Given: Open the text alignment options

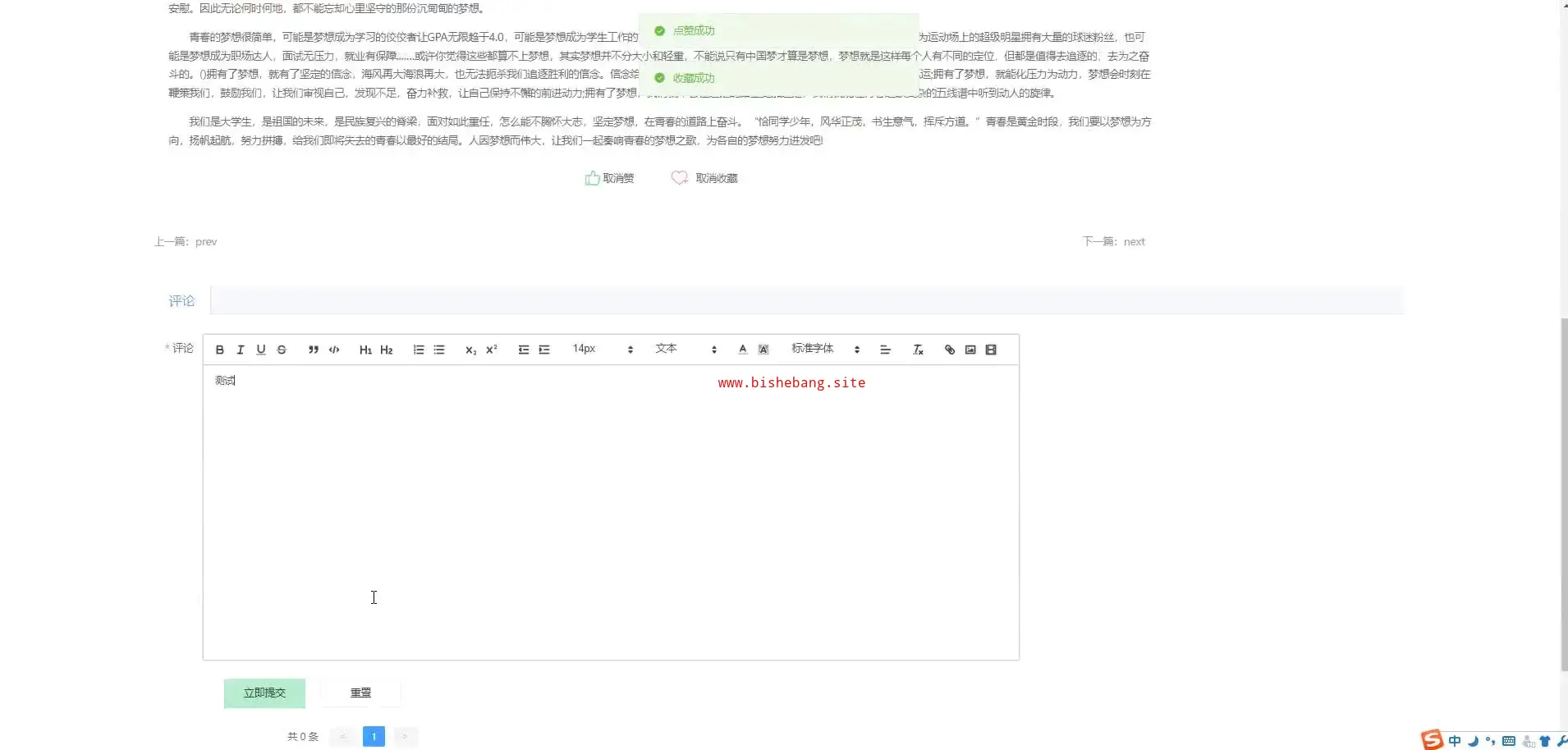Looking at the screenshot, I should (885, 350).
